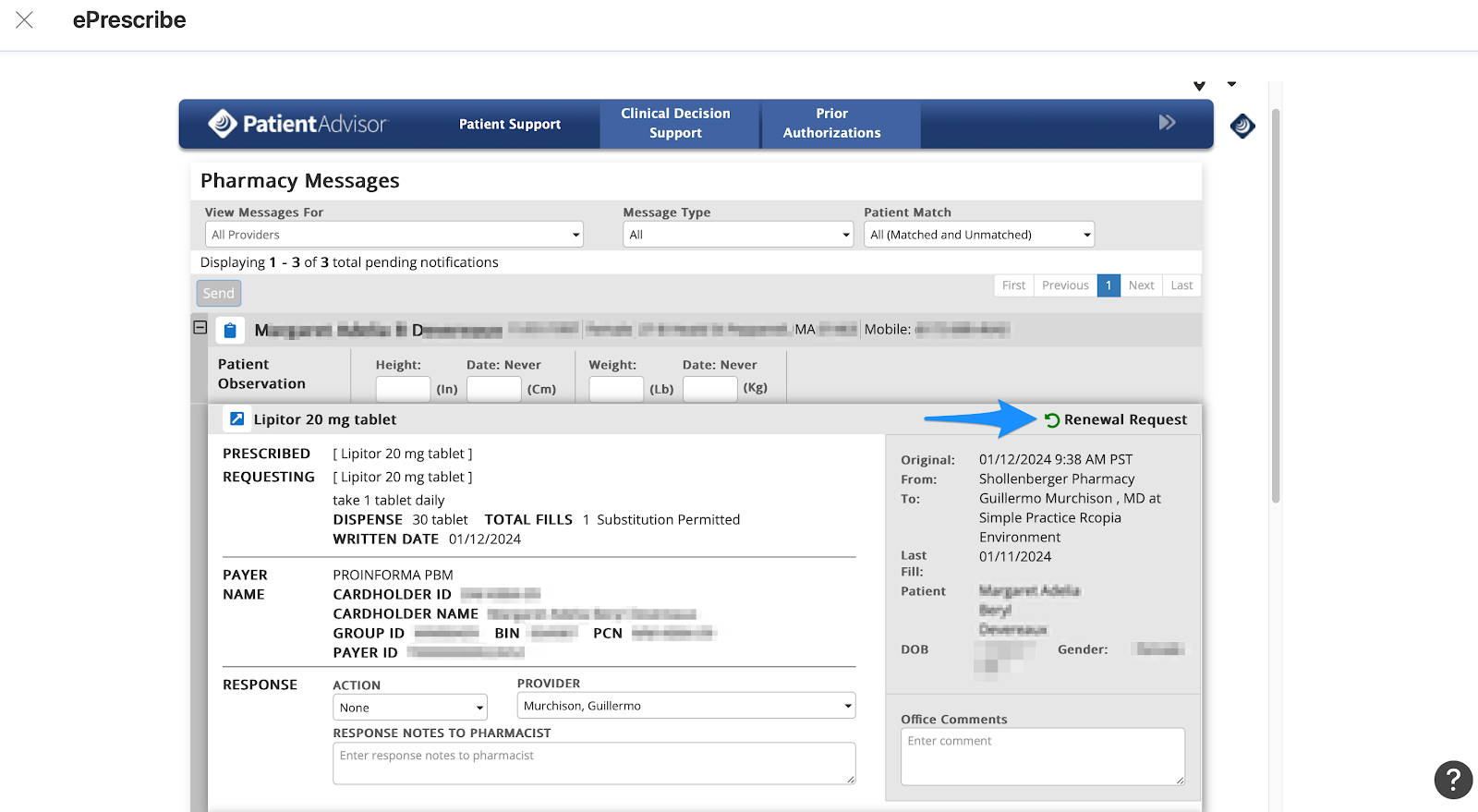
Task: Click the Weight pounds input field
Action: click(616, 389)
